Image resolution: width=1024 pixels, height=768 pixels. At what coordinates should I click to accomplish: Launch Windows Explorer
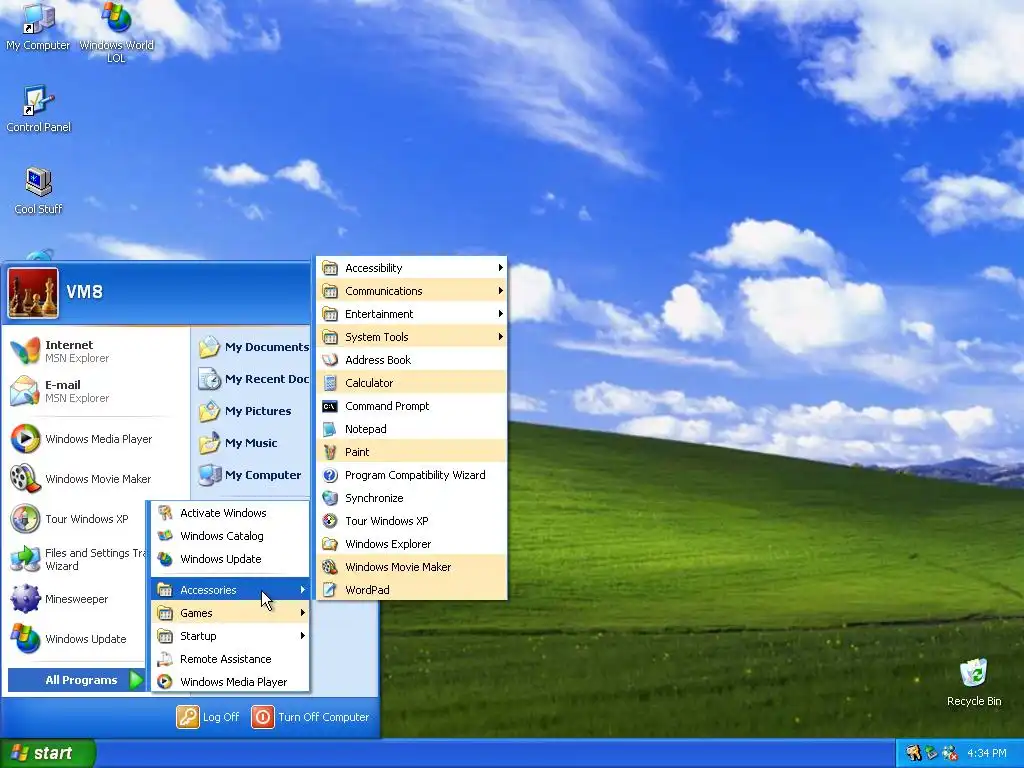coord(411,544)
